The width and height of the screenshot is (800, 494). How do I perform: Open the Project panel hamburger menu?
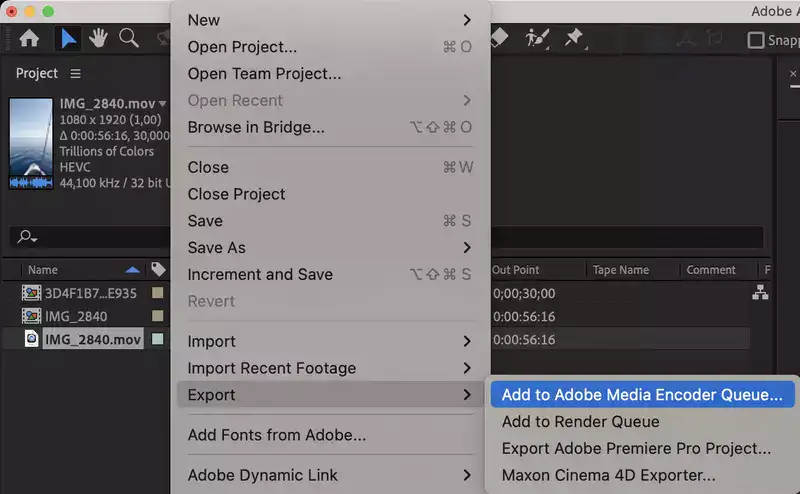tap(76, 73)
